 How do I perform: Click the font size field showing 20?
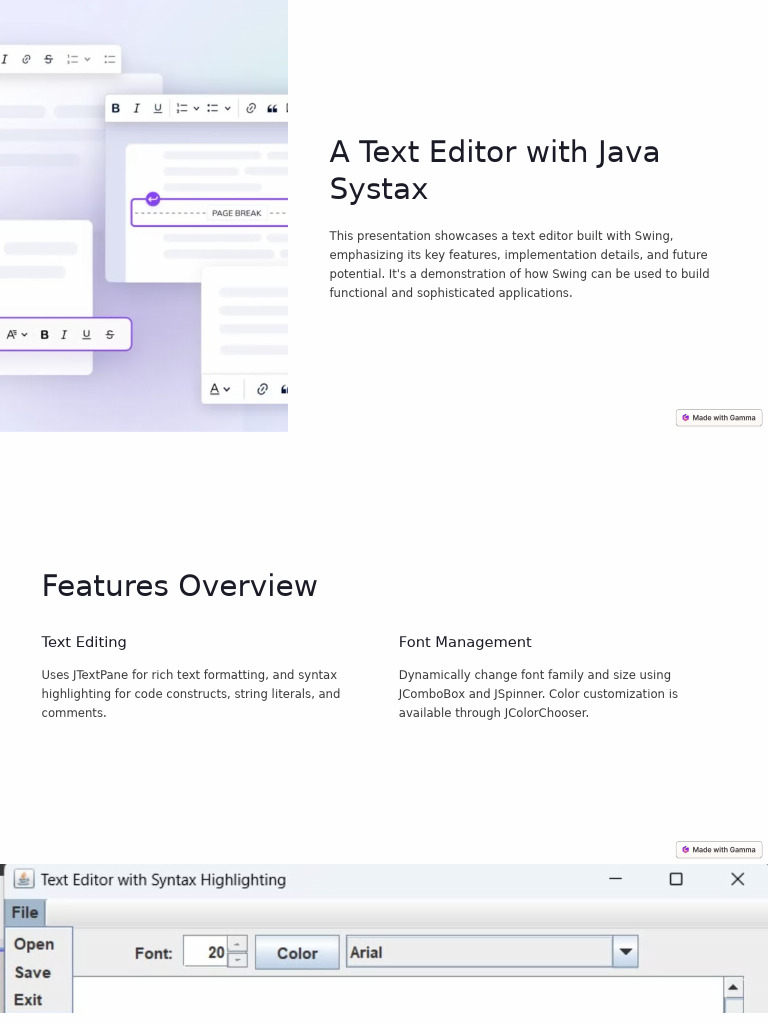point(206,952)
